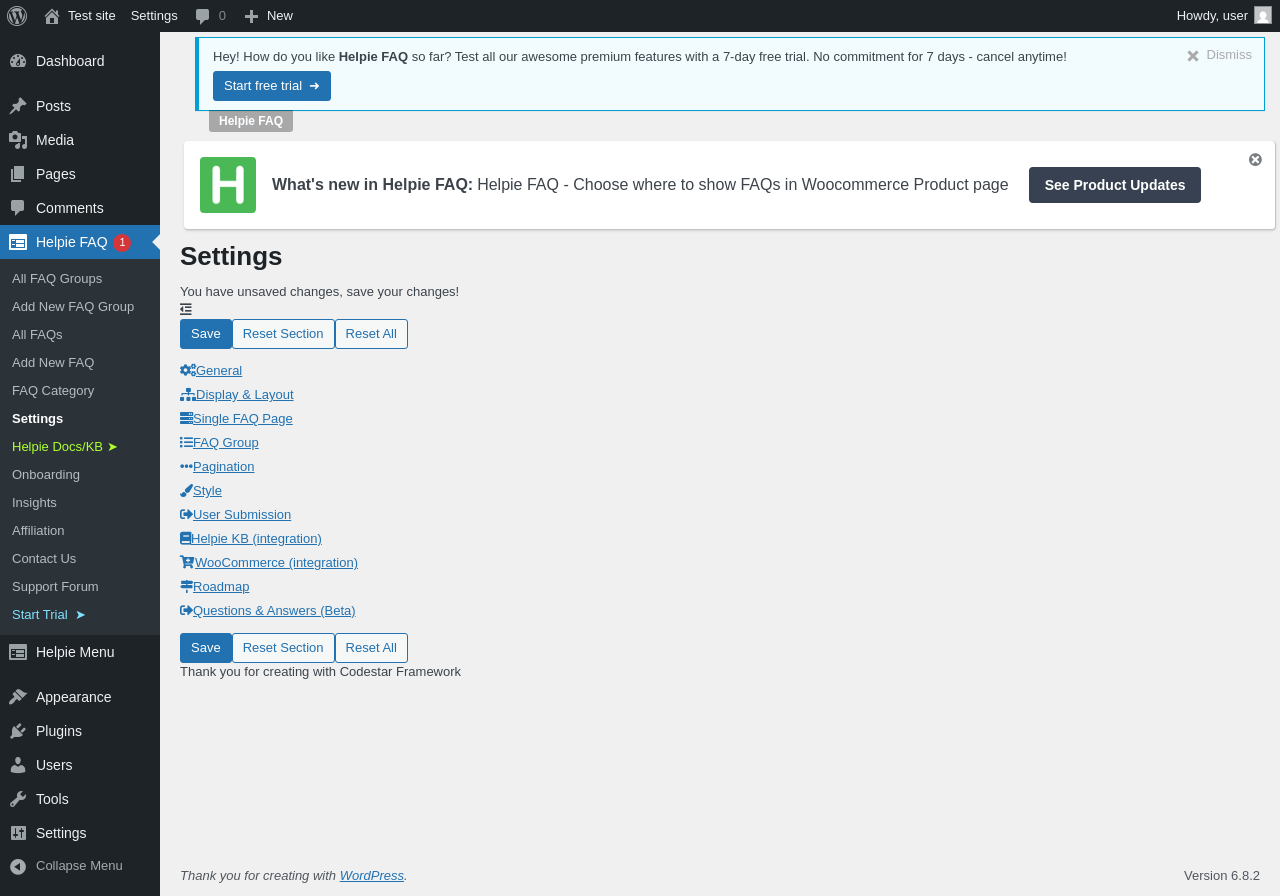This screenshot has height=896, width=1280.
Task: Click the Users icon in sidebar
Action: point(18,765)
